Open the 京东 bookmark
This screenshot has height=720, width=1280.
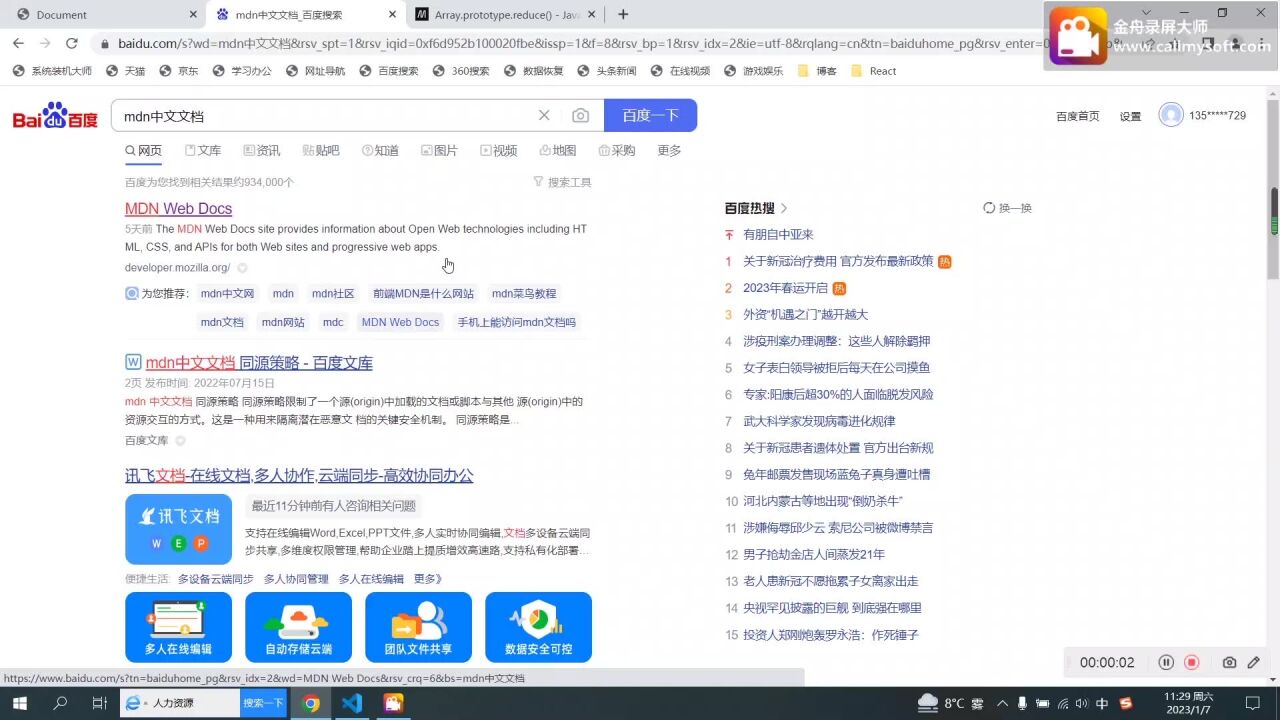179,71
